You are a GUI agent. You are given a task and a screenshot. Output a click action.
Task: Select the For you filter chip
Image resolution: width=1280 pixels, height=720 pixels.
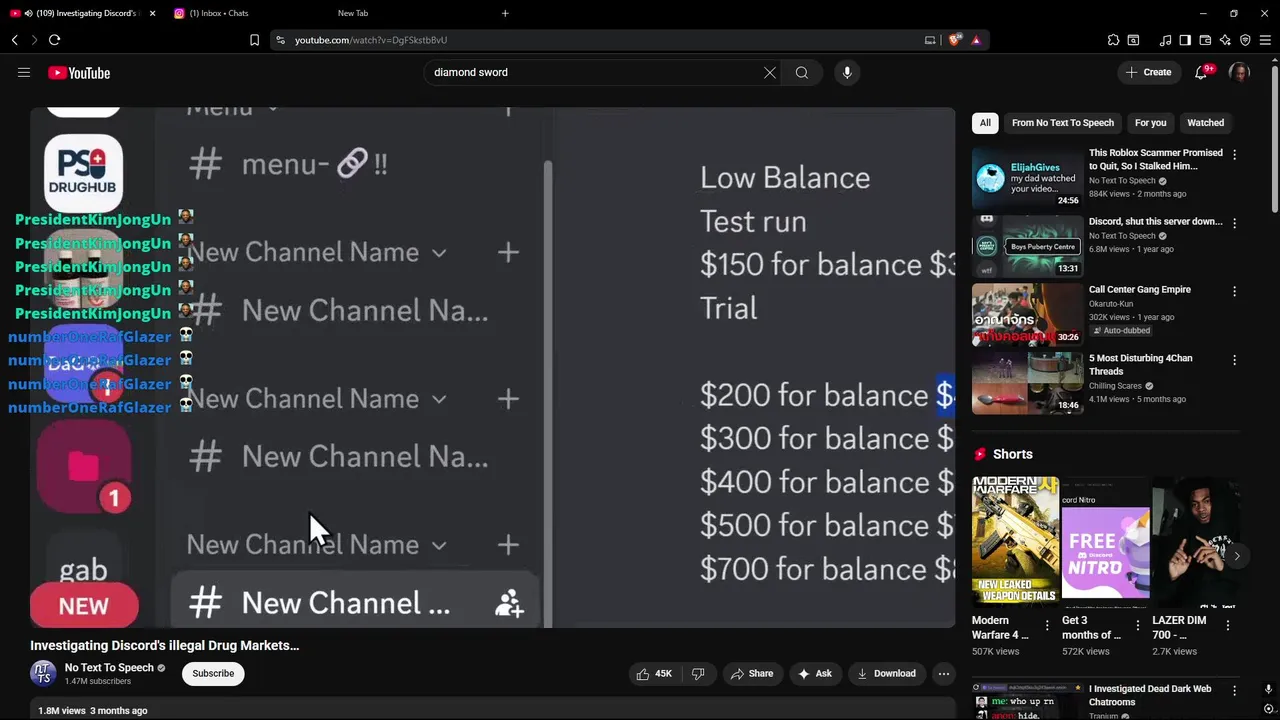point(1150,123)
